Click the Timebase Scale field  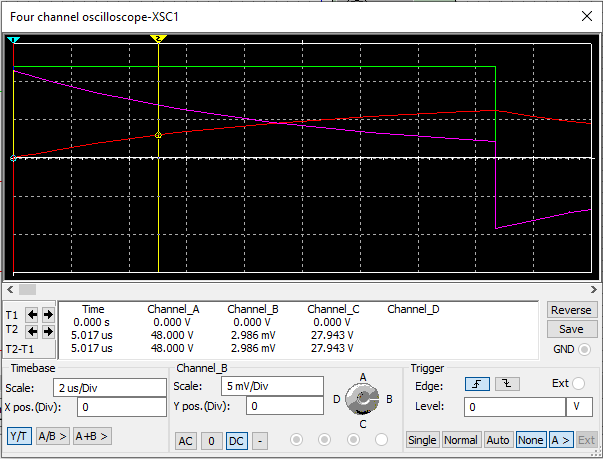coord(110,387)
